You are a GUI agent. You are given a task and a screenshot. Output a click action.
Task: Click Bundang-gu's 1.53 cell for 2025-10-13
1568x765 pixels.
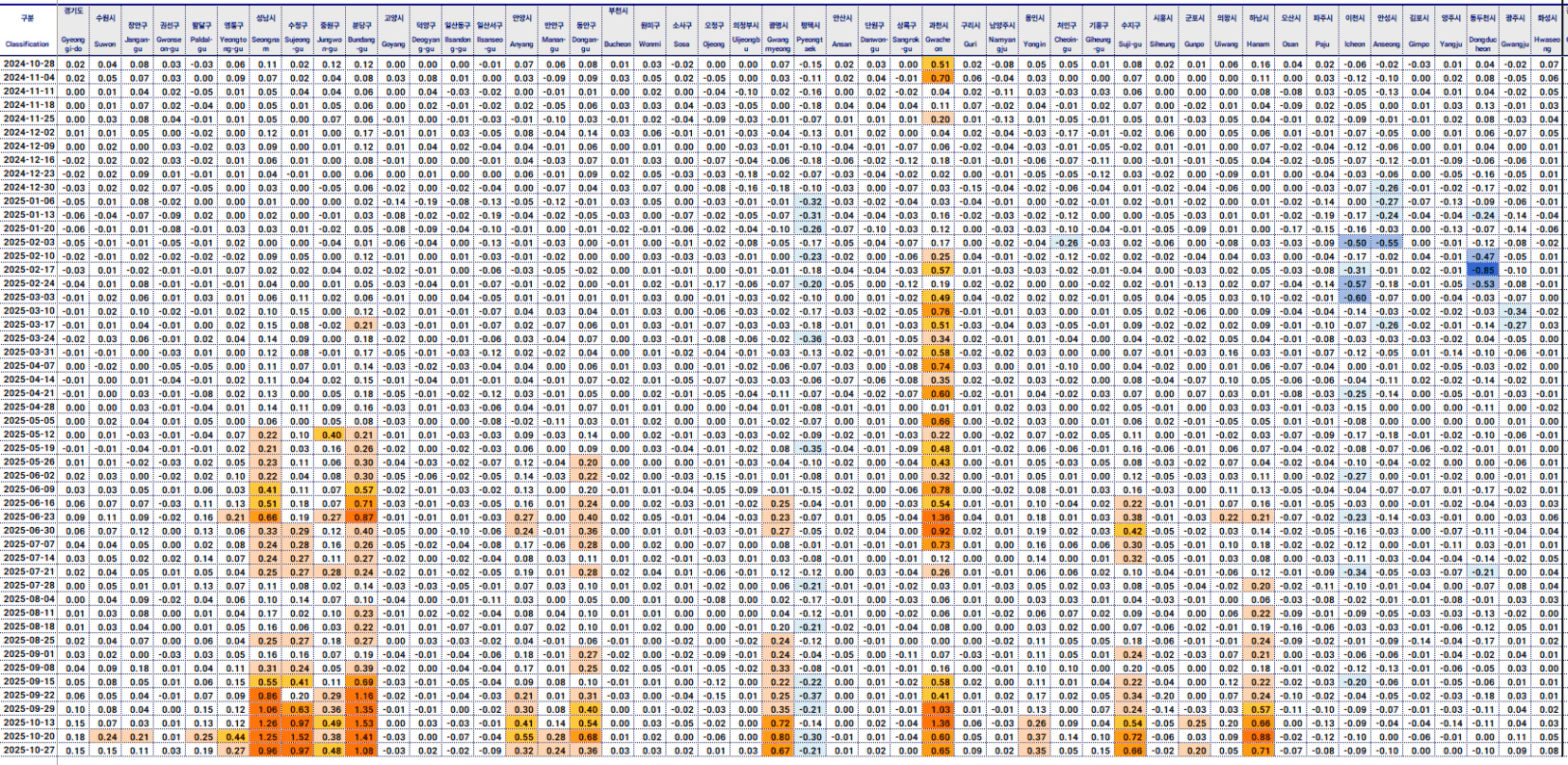click(363, 724)
